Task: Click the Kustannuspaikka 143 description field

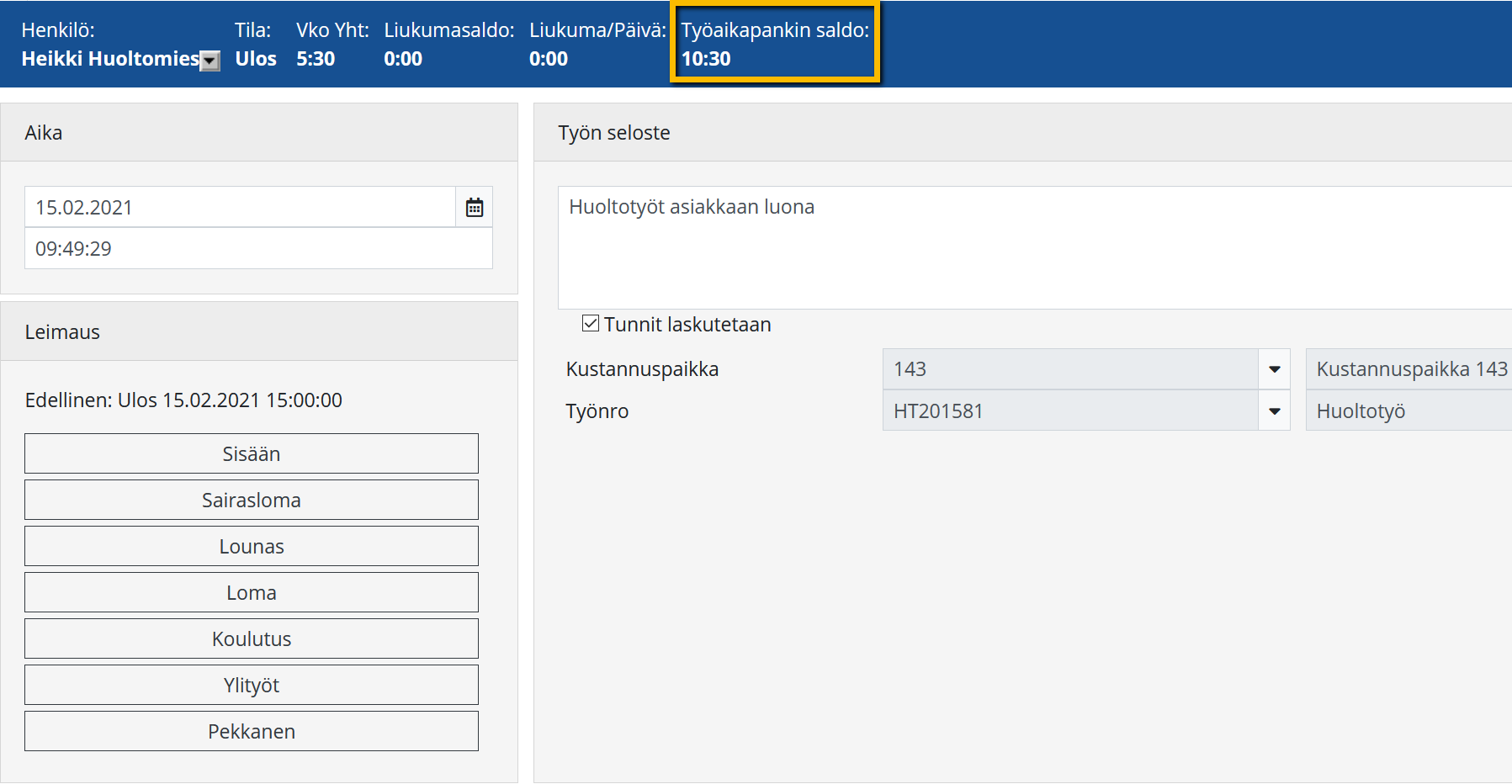Action: [x=1409, y=369]
